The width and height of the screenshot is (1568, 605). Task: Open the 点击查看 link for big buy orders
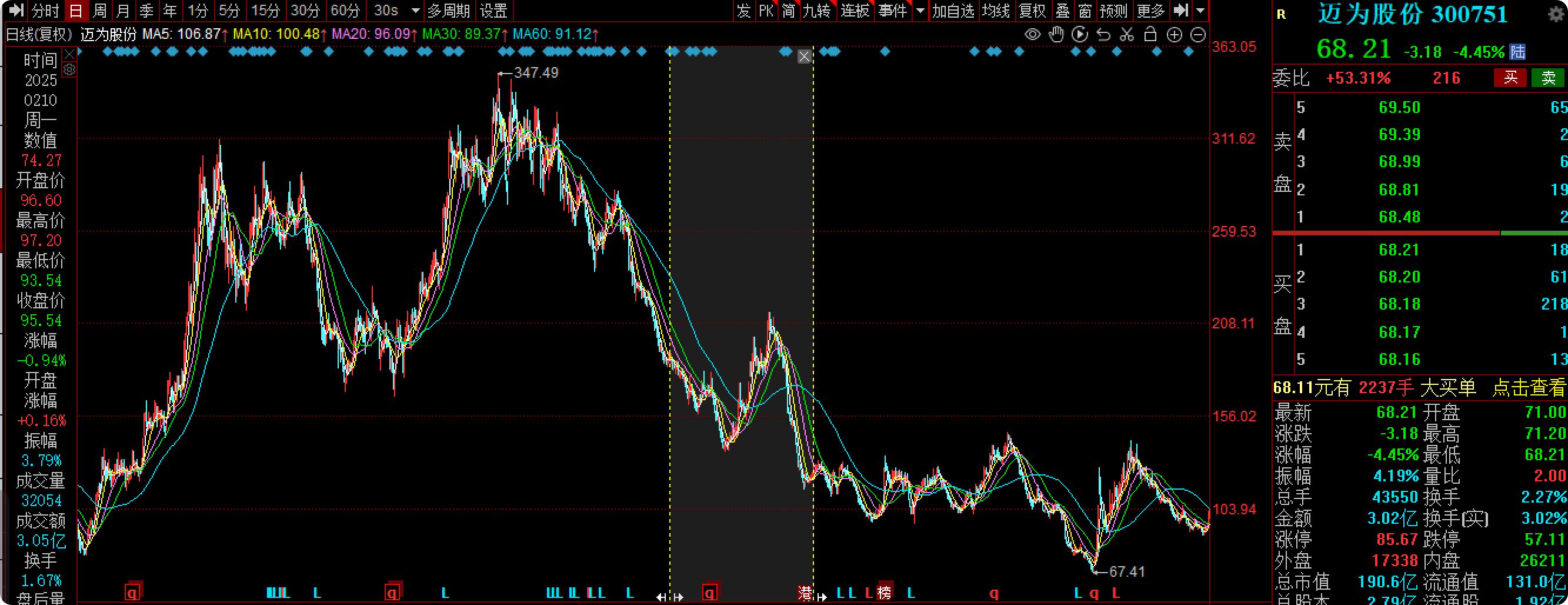[1529, 387]
